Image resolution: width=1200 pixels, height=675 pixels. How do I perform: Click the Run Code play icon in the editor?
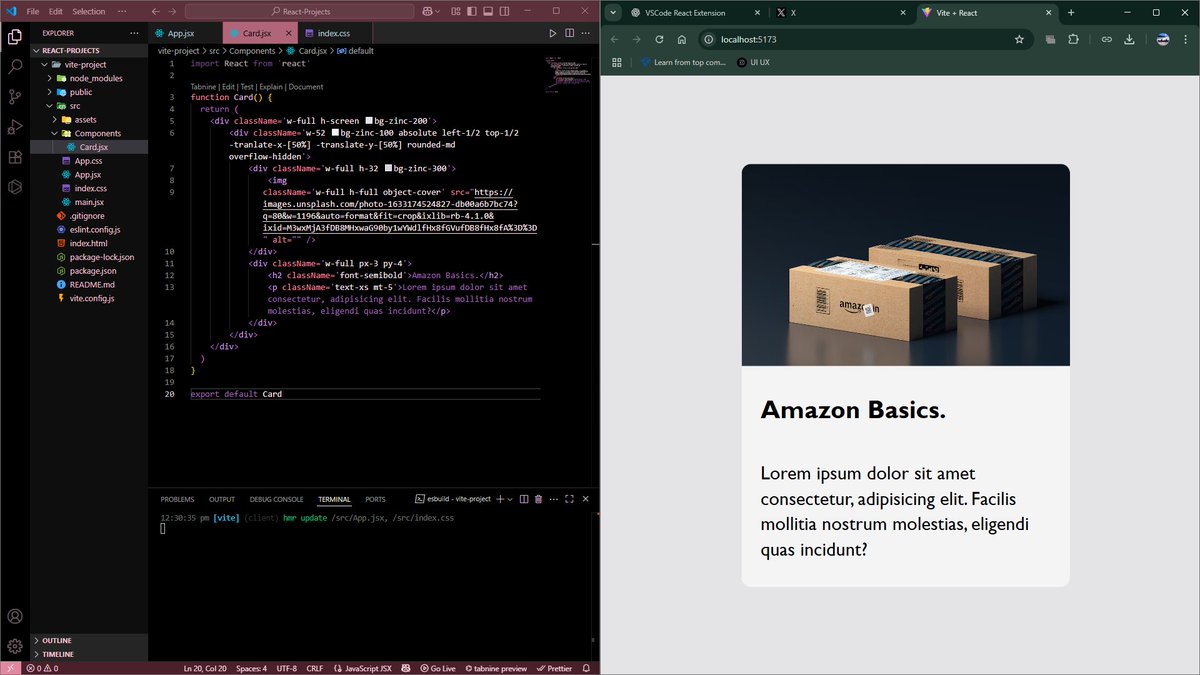pyautogui.click(x=552, y=33)
